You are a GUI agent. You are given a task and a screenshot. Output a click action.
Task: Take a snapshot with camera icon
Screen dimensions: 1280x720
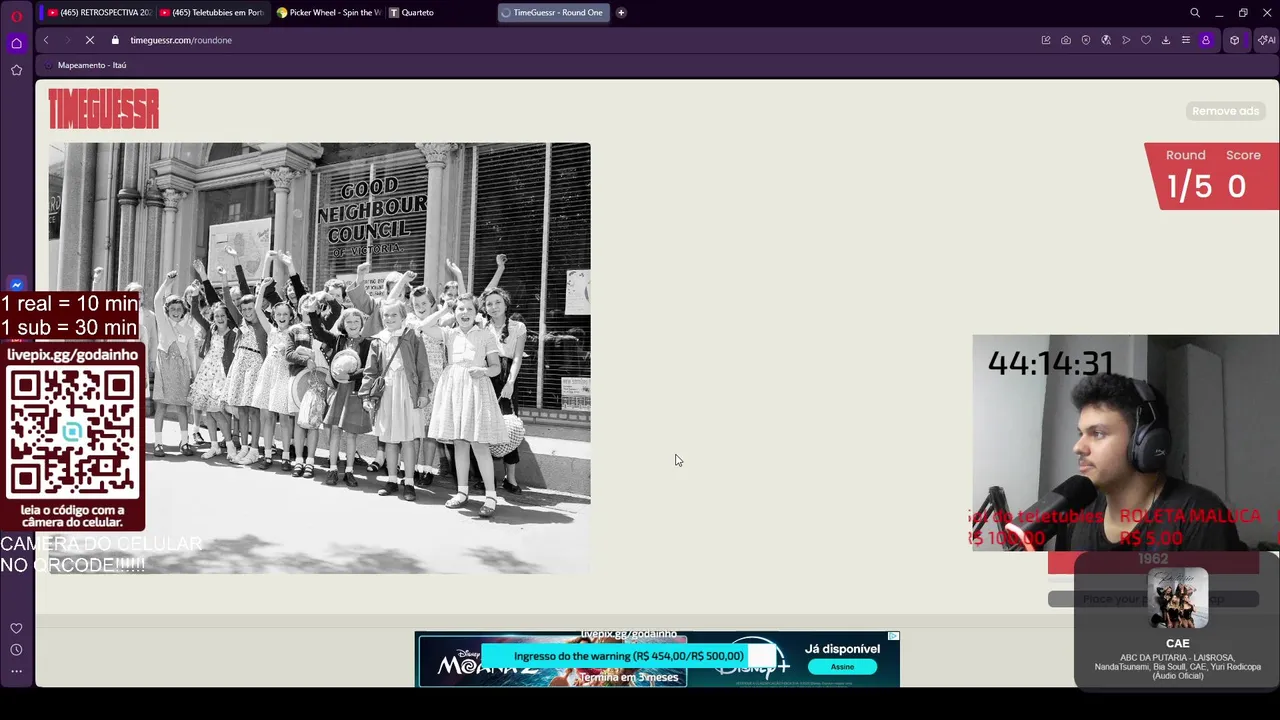[1066, 40]
